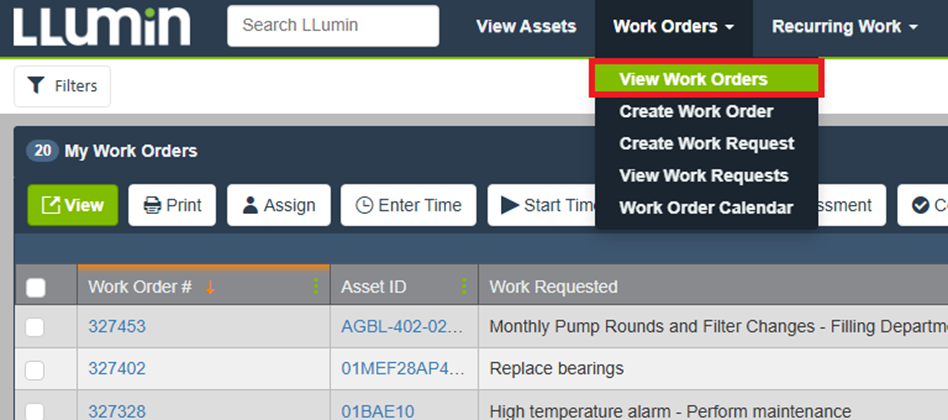
Task: Click the green View button
Action: click(73, 205)
